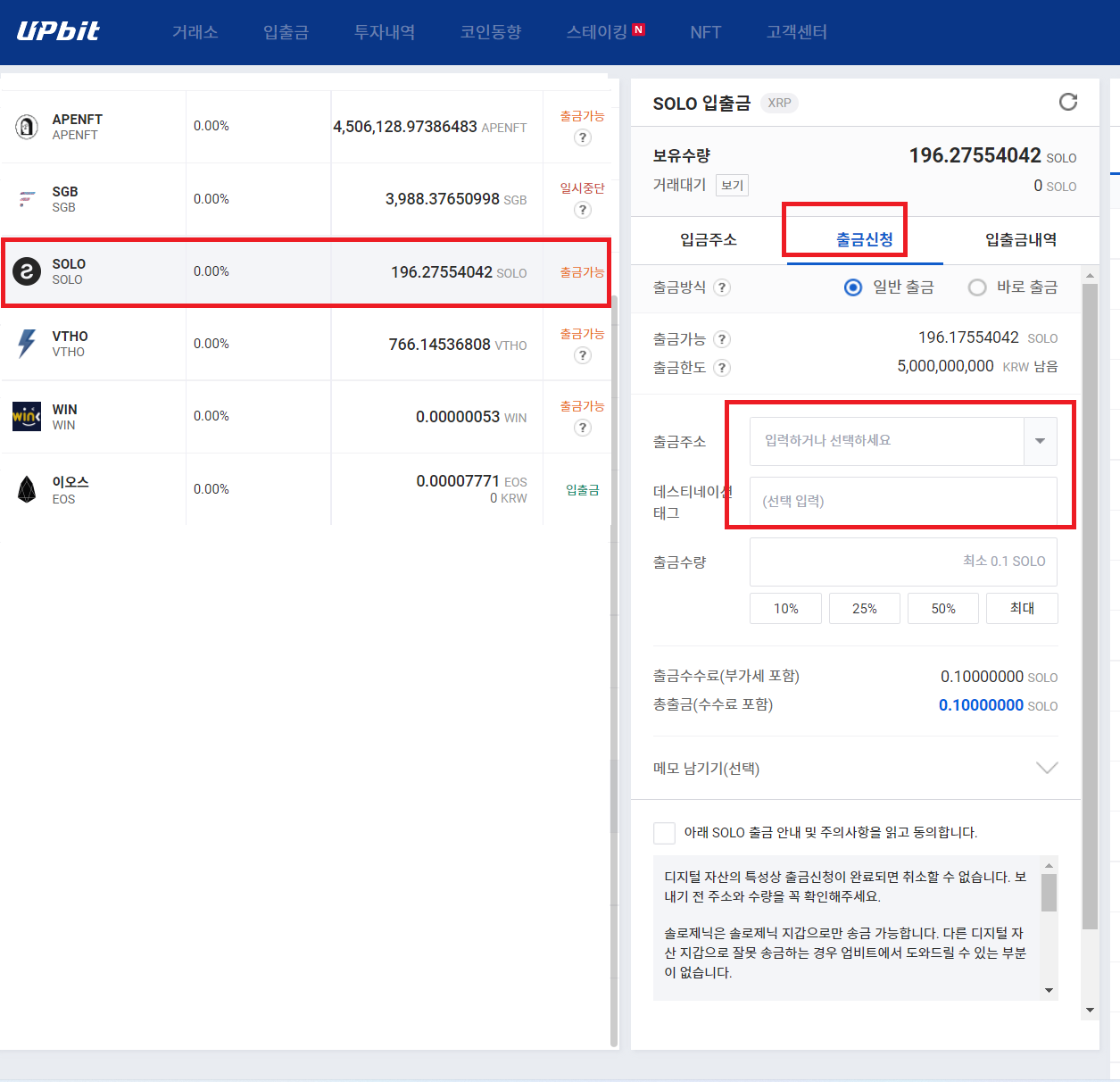This screenshot has height=1082, width=1120.
Task: Click the SOLO coin icon
Action: click(27, 271)
